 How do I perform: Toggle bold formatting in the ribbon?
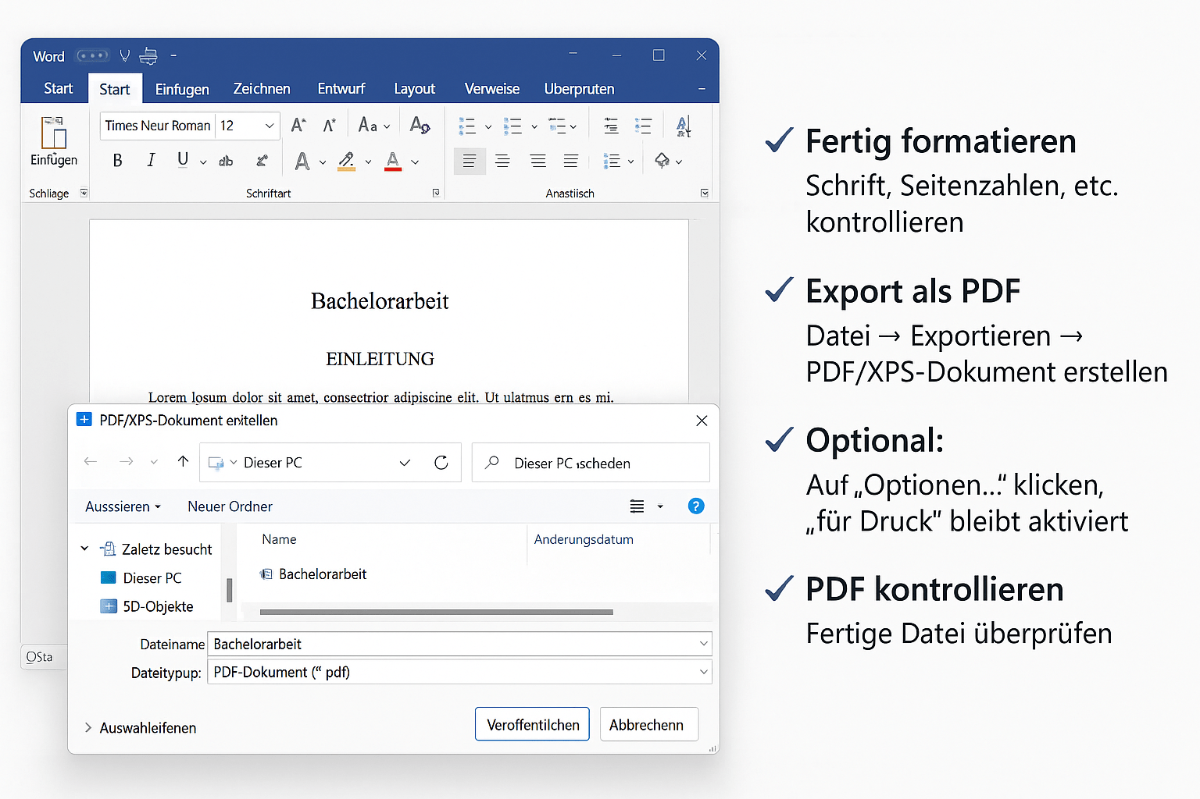(117, 160)
